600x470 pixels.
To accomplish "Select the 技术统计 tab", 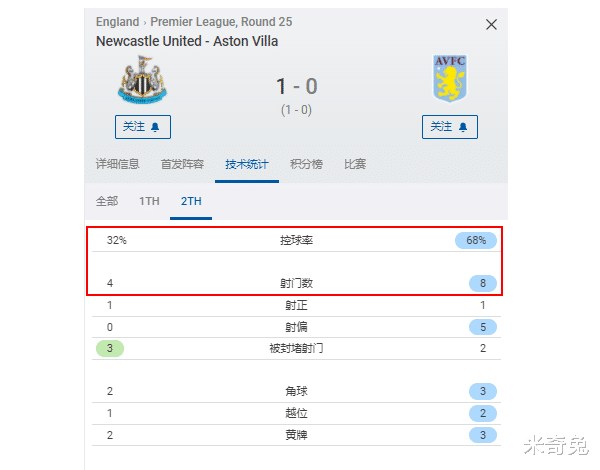I will [x=247, y=164].
